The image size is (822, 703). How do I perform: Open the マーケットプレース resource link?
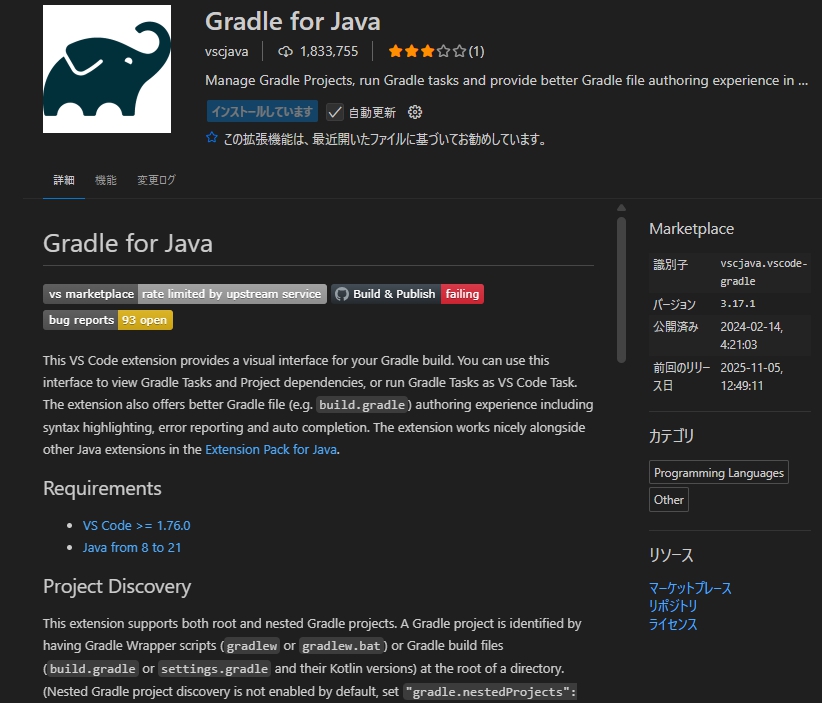point(690,588)
